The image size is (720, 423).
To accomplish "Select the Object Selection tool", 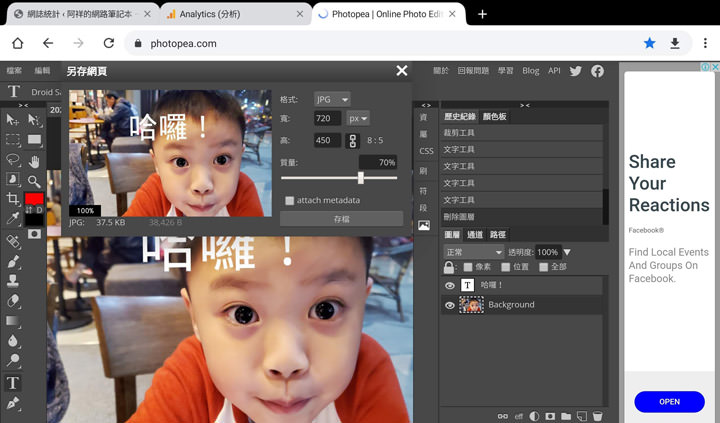I will (x=12, y=179).
